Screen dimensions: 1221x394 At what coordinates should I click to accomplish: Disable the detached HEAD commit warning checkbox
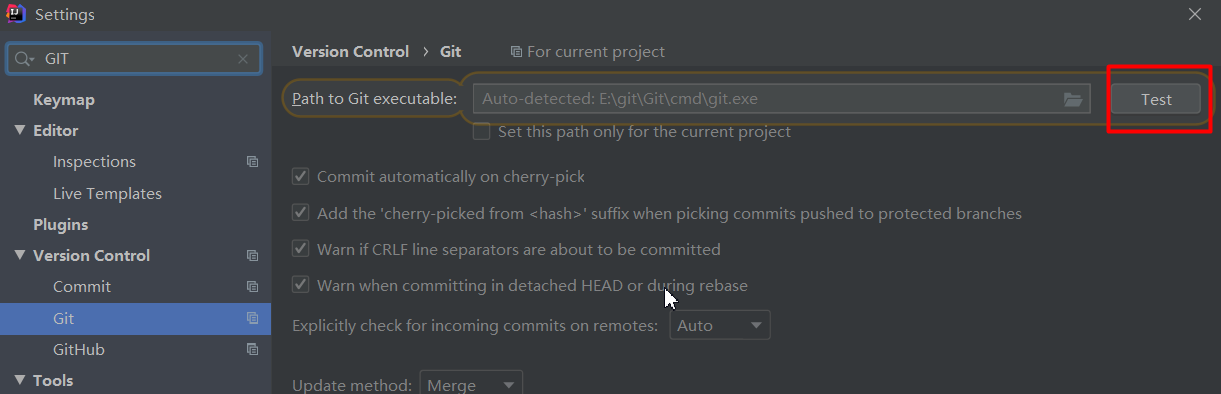(300, 285)
